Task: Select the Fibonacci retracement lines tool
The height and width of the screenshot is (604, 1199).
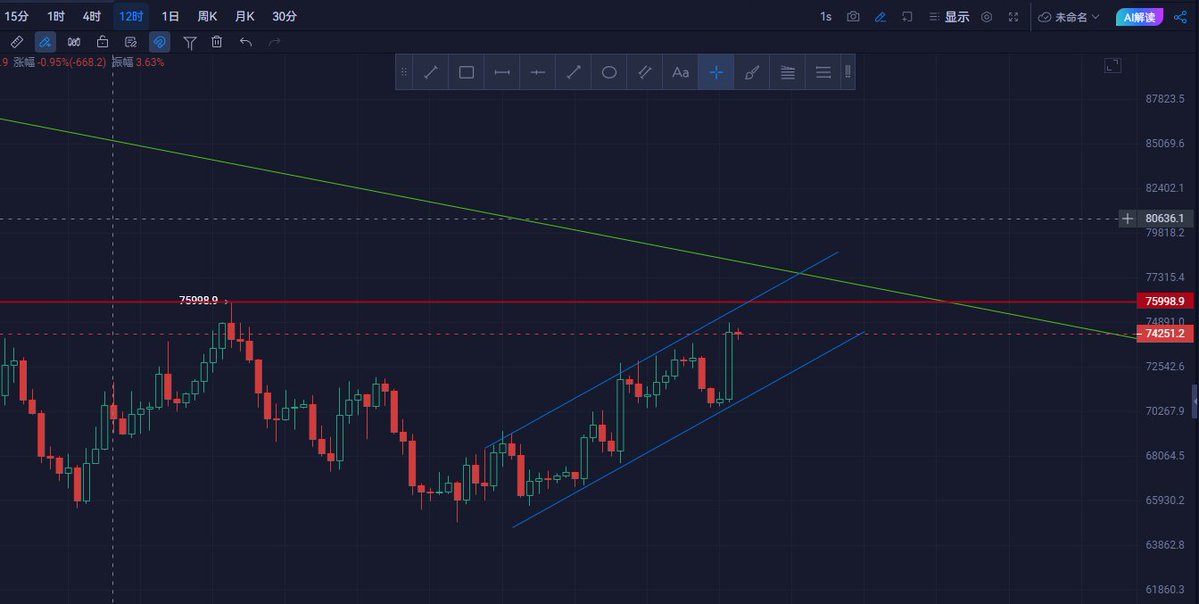Action: click(788, 73)
